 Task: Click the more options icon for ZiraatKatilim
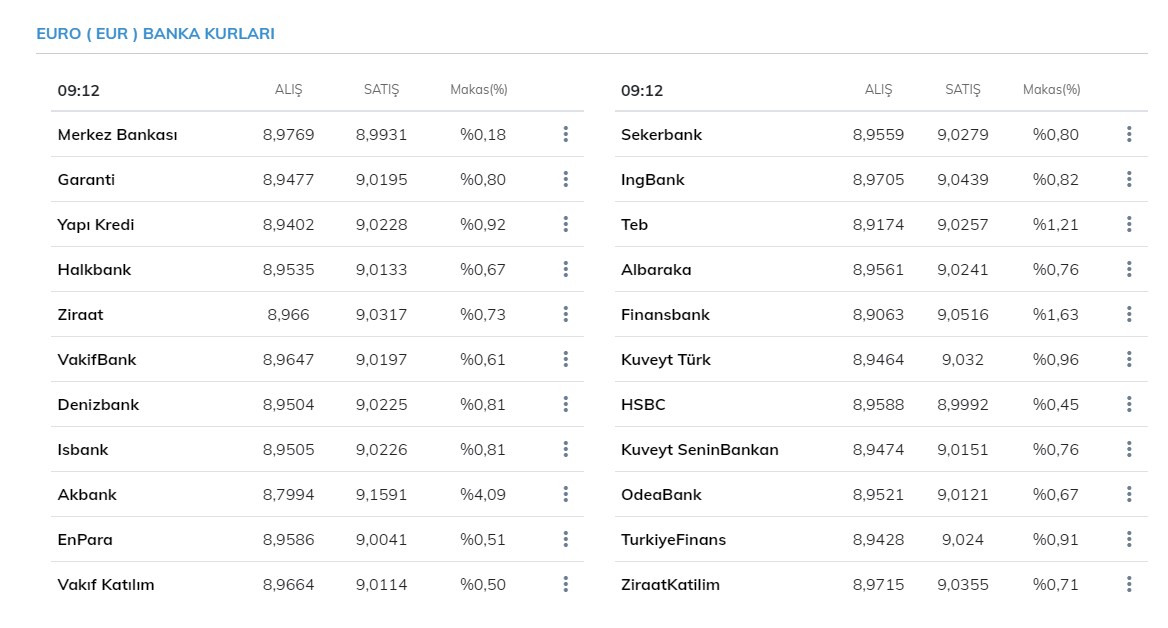[1129, 584]
